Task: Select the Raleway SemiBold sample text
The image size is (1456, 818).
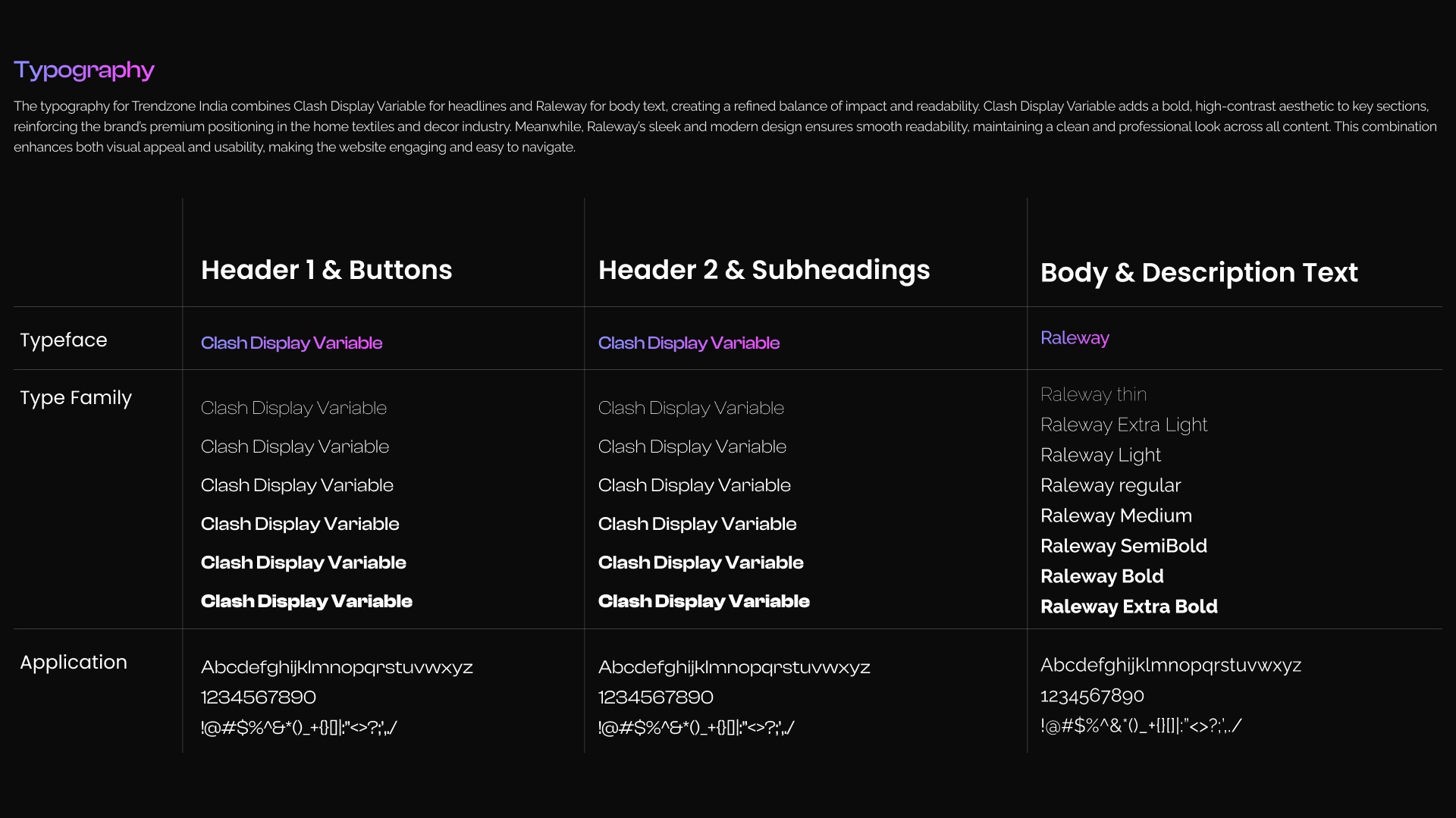Action: 1123,546
